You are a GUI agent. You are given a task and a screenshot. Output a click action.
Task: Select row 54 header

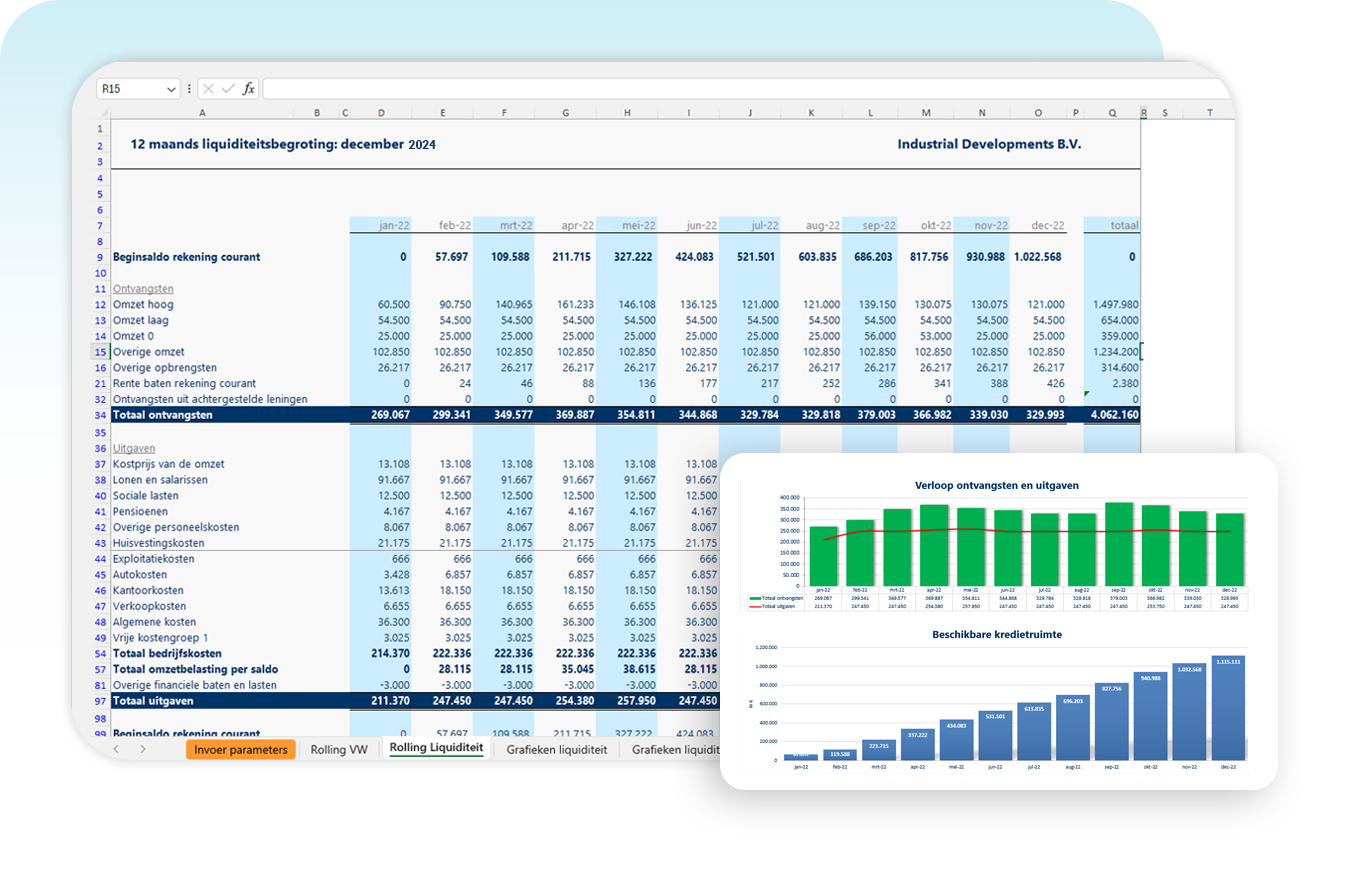coord(100,653)
